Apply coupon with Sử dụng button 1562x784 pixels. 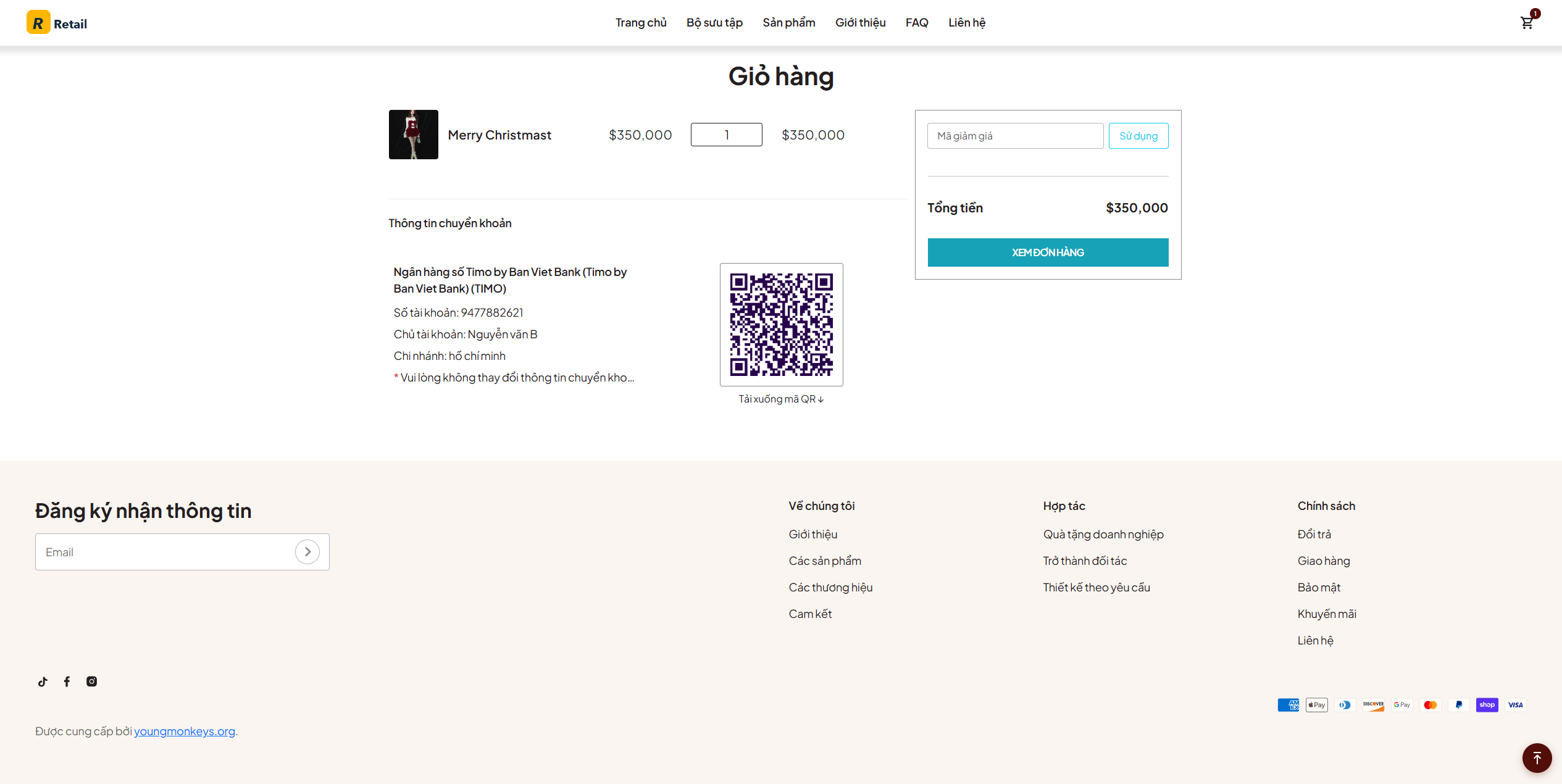point(1138,136)
